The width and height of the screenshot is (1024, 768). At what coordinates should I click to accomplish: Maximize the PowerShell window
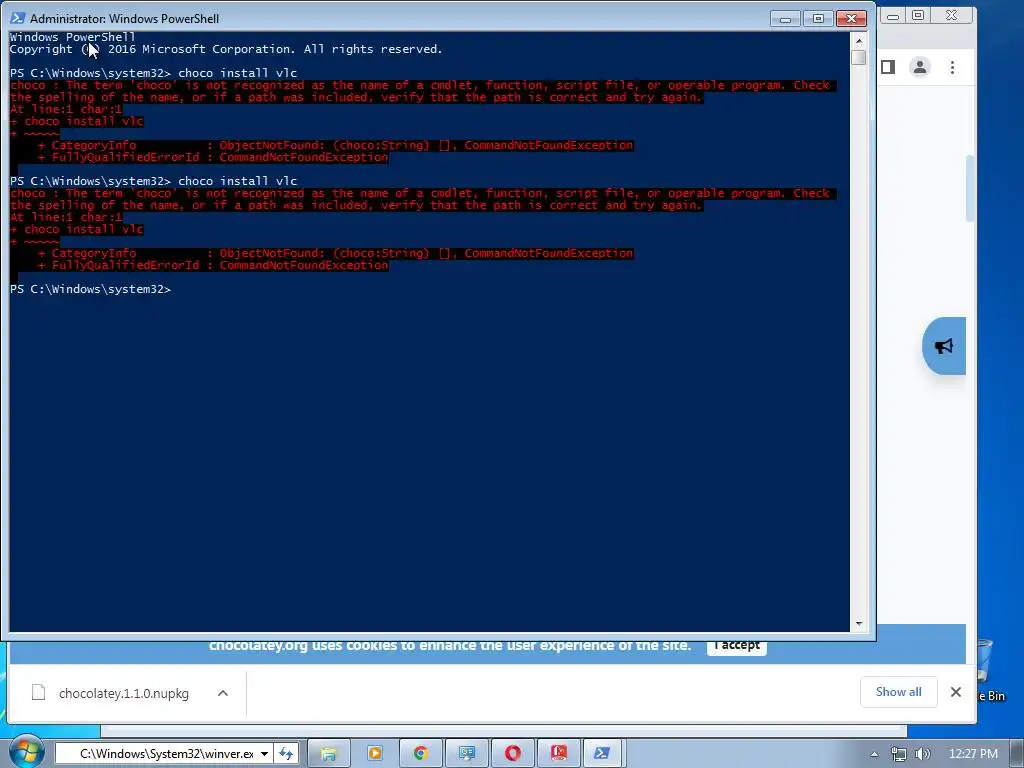click(x=818, y=18)
